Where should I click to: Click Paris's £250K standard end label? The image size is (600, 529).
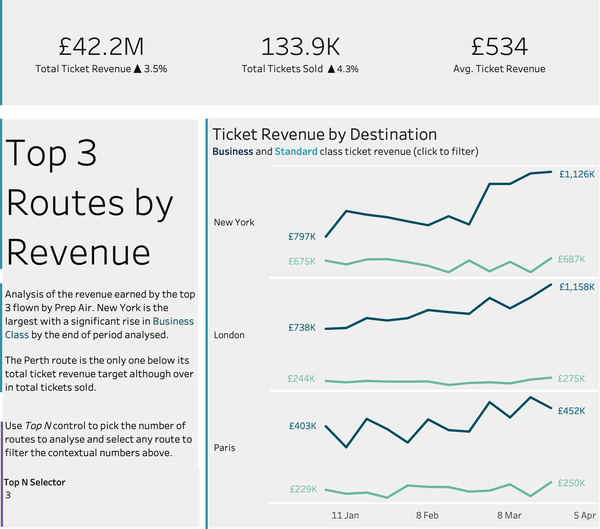click(x=572, y=483)
